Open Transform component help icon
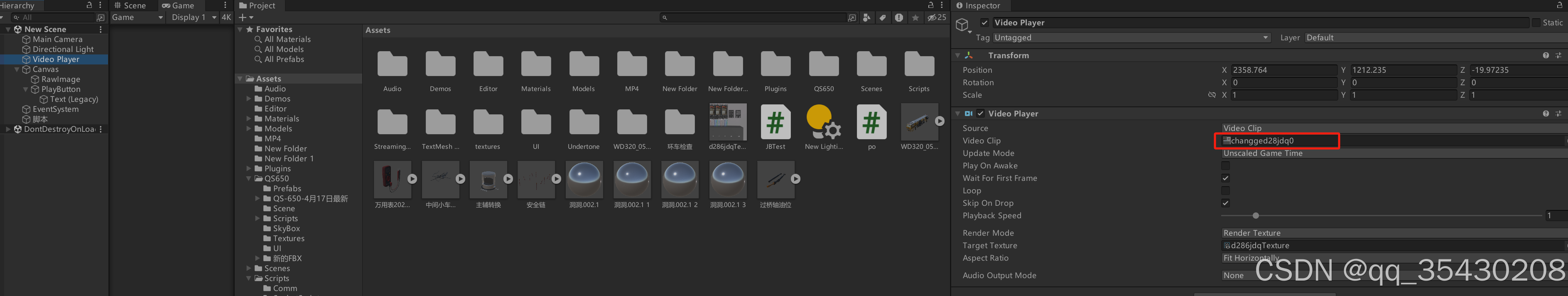Screen dimensions: 1568x296 point(1546,55)
